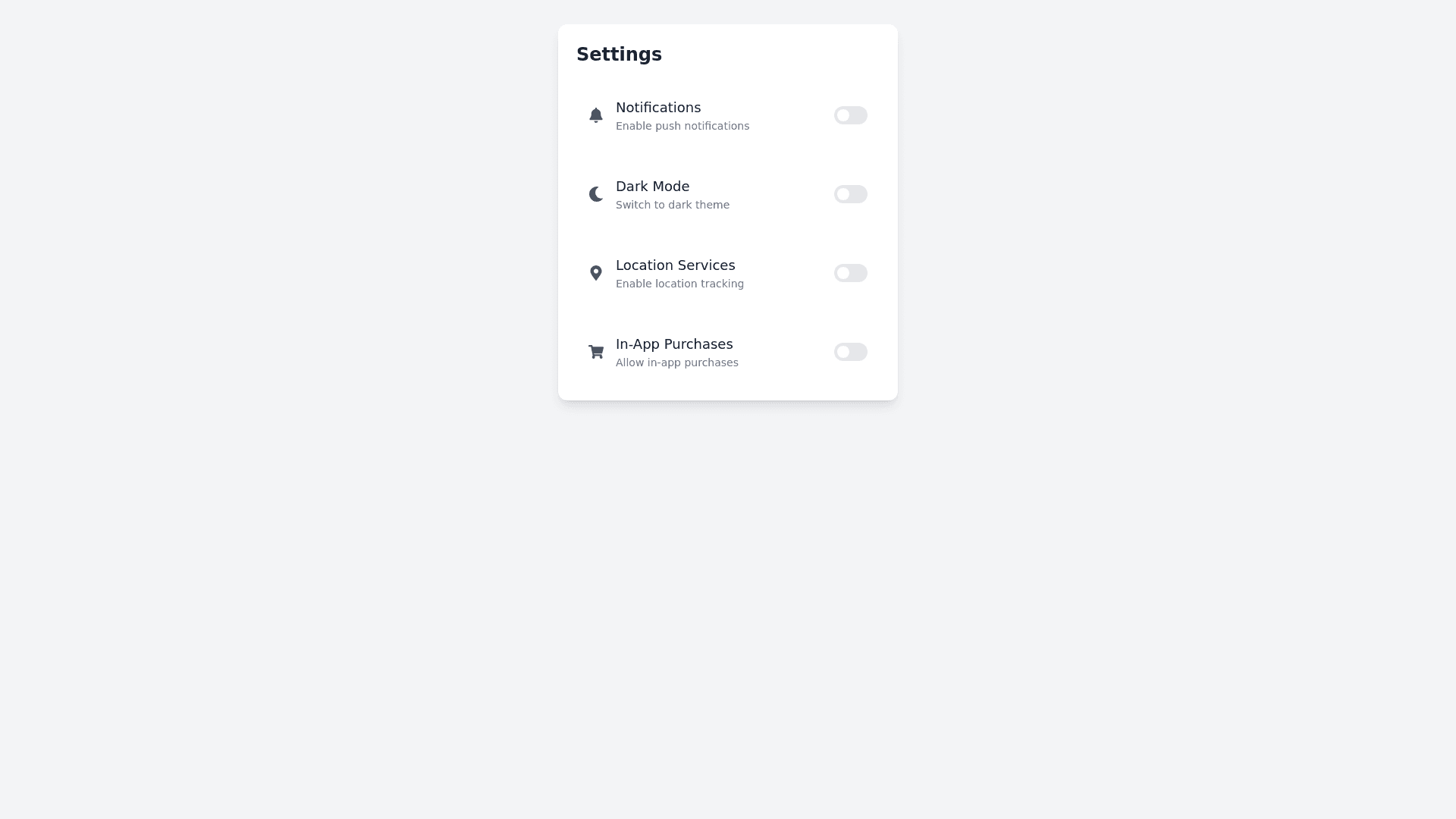The width and height of the screenshot is (1456, 819).
Task: Click the shopping cart purchases icon
Action: (x=596, y=352)
